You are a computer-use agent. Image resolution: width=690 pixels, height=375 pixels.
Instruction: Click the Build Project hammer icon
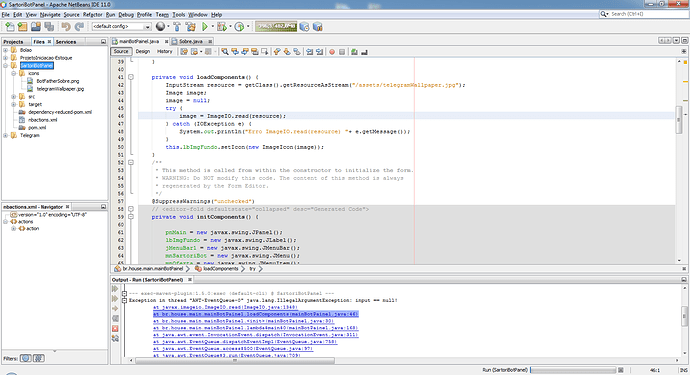pyautogui.click(x=177, y=27)
